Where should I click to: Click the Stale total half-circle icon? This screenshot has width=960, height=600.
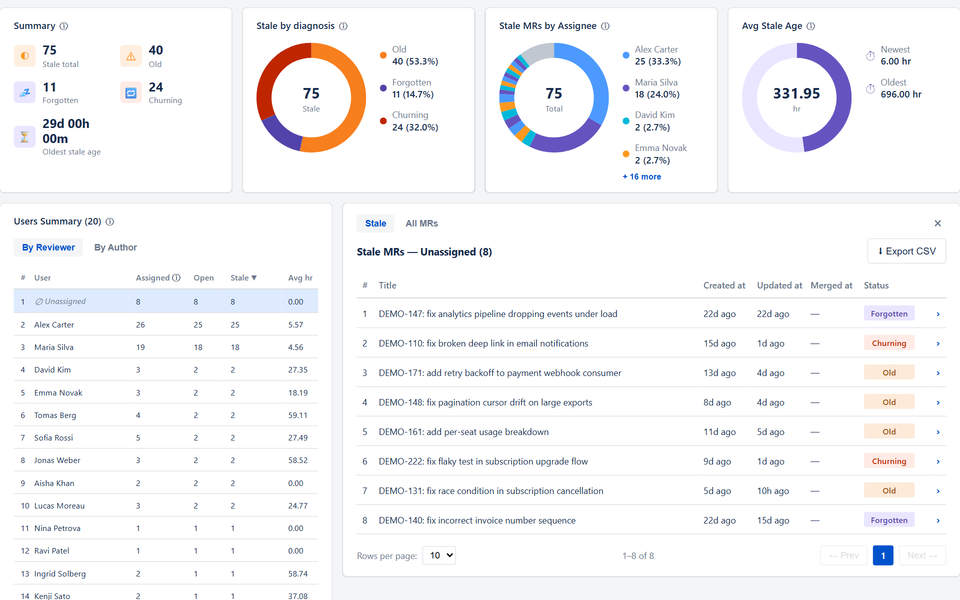[24, 56]
